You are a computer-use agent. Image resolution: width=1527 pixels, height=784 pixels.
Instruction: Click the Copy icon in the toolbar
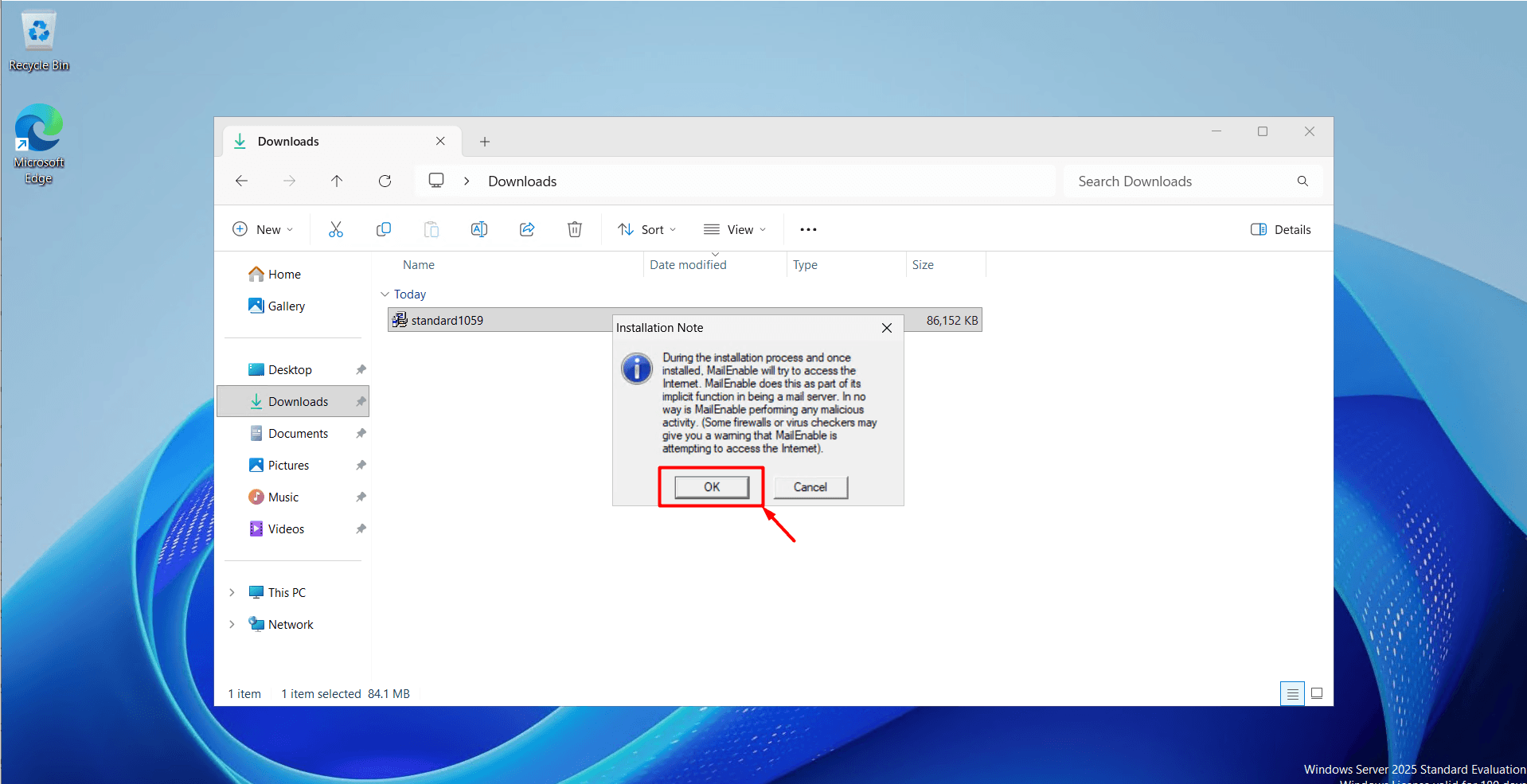(384, 229)
